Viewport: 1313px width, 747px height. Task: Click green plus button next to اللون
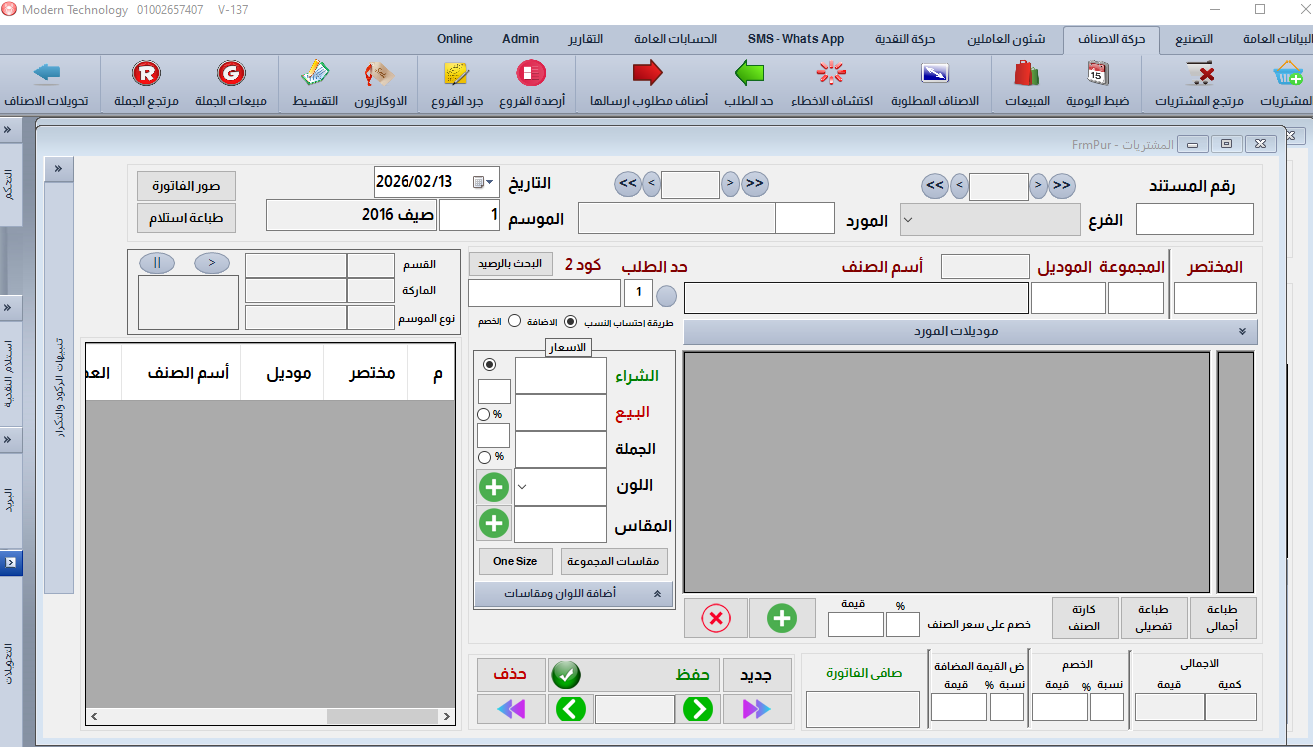click(494, 487)
